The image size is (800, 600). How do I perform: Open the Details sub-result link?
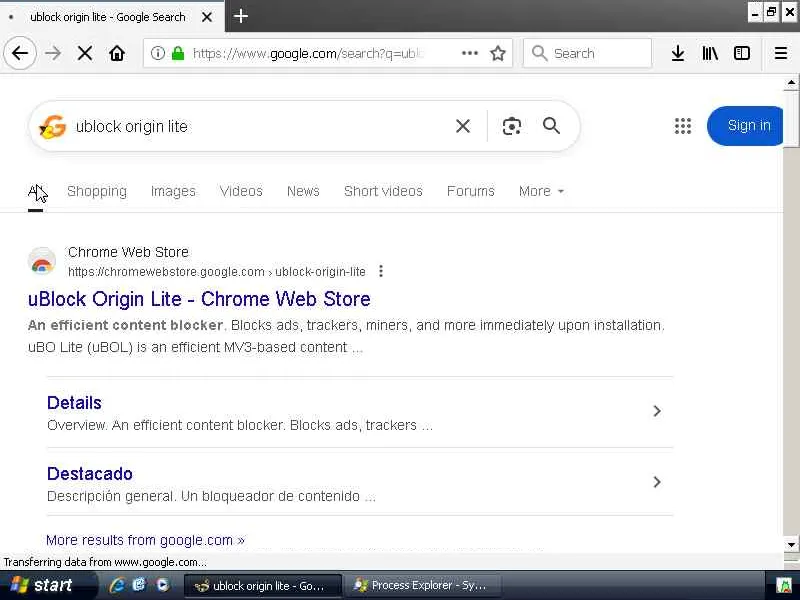[x=74, y=403]
